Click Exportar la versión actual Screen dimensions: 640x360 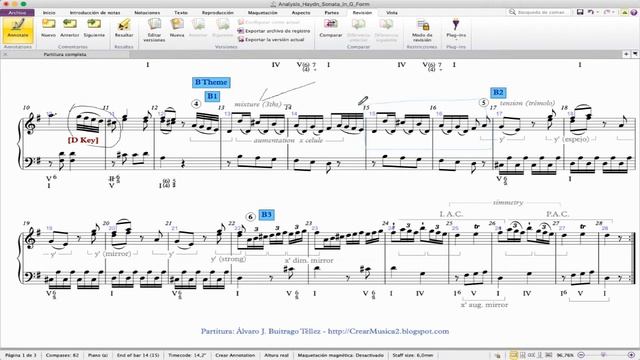coord(271,40)
